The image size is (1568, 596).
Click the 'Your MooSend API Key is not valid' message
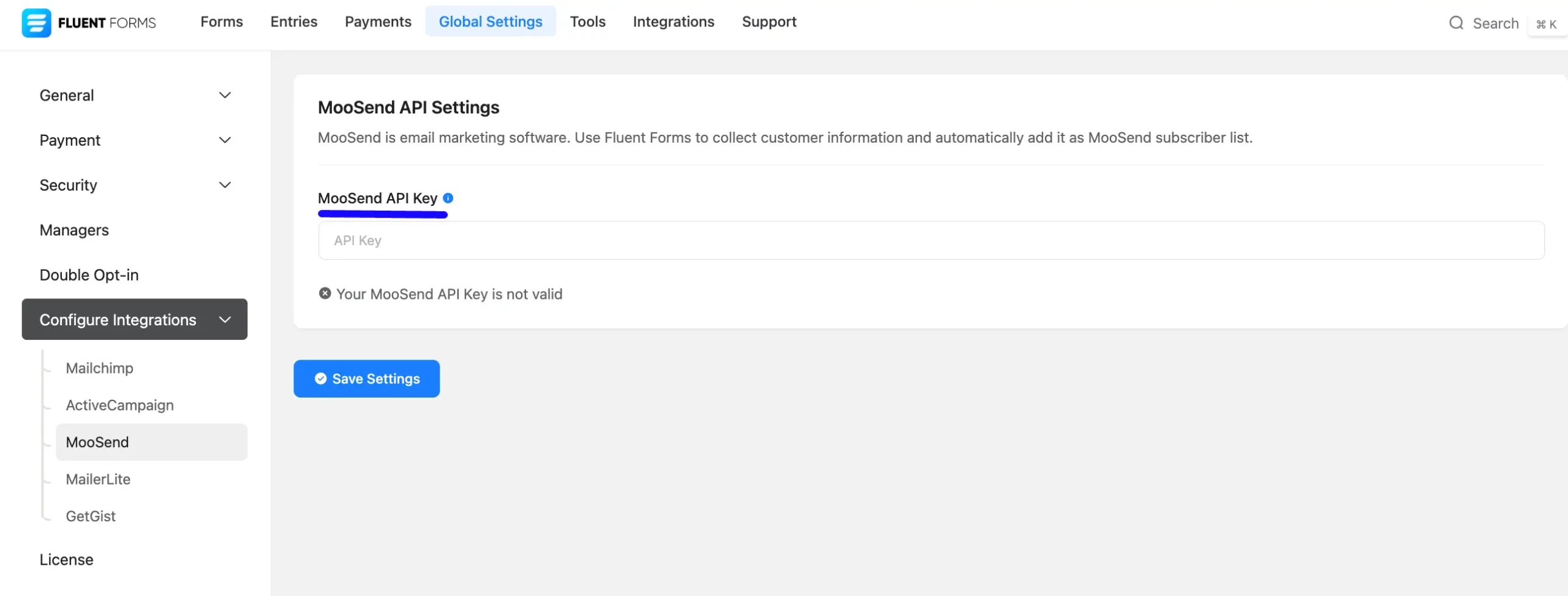449,294
